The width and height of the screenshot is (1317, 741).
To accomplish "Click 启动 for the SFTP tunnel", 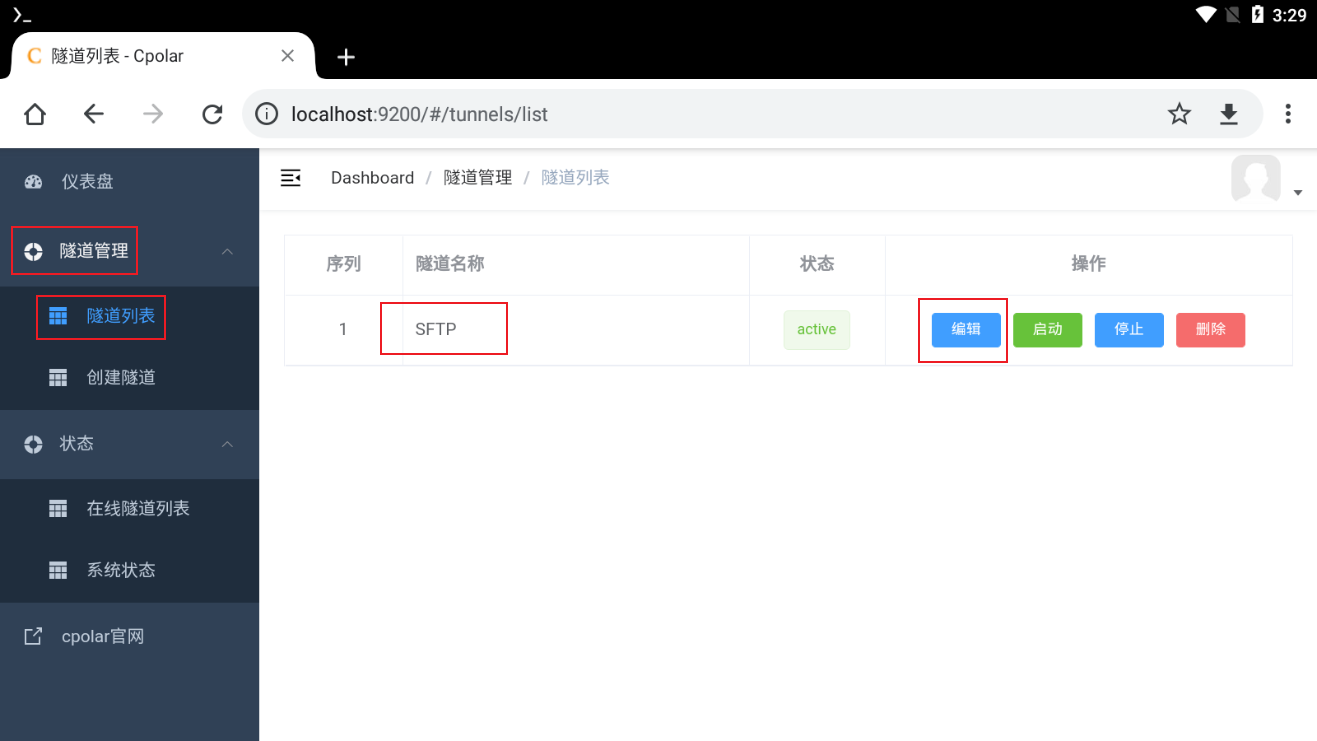I will [x=1048, y=329].
